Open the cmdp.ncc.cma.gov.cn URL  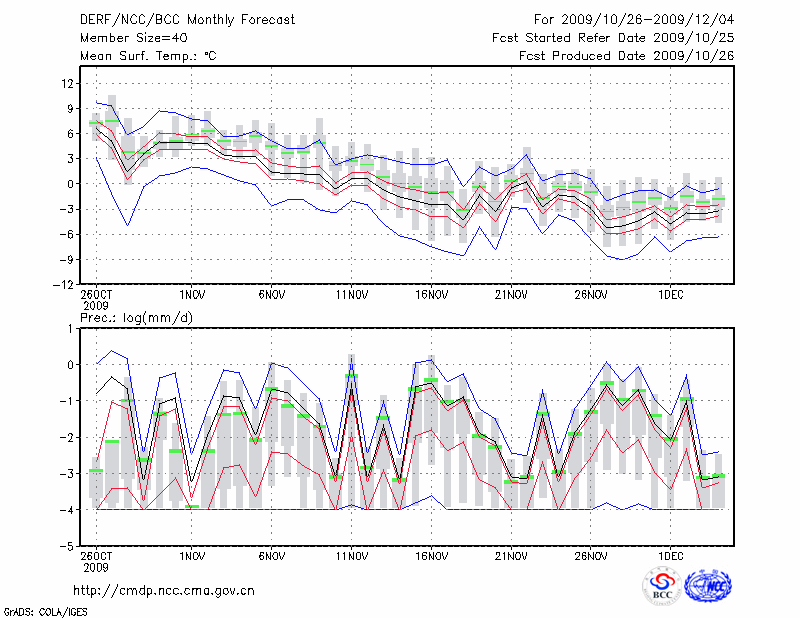coord(164,590)
